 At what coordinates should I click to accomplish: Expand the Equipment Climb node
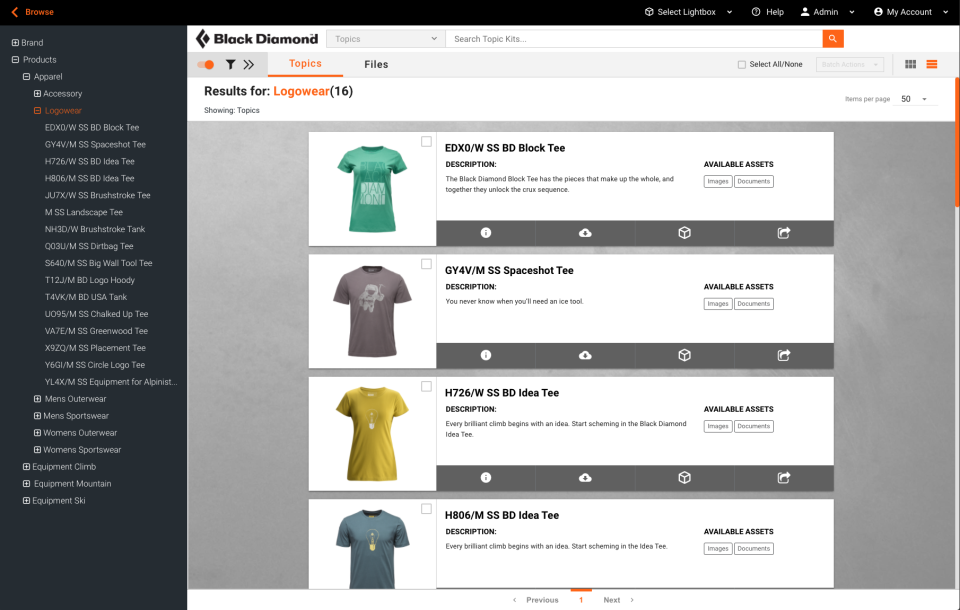pyautogui.click(x=26, y=467)
